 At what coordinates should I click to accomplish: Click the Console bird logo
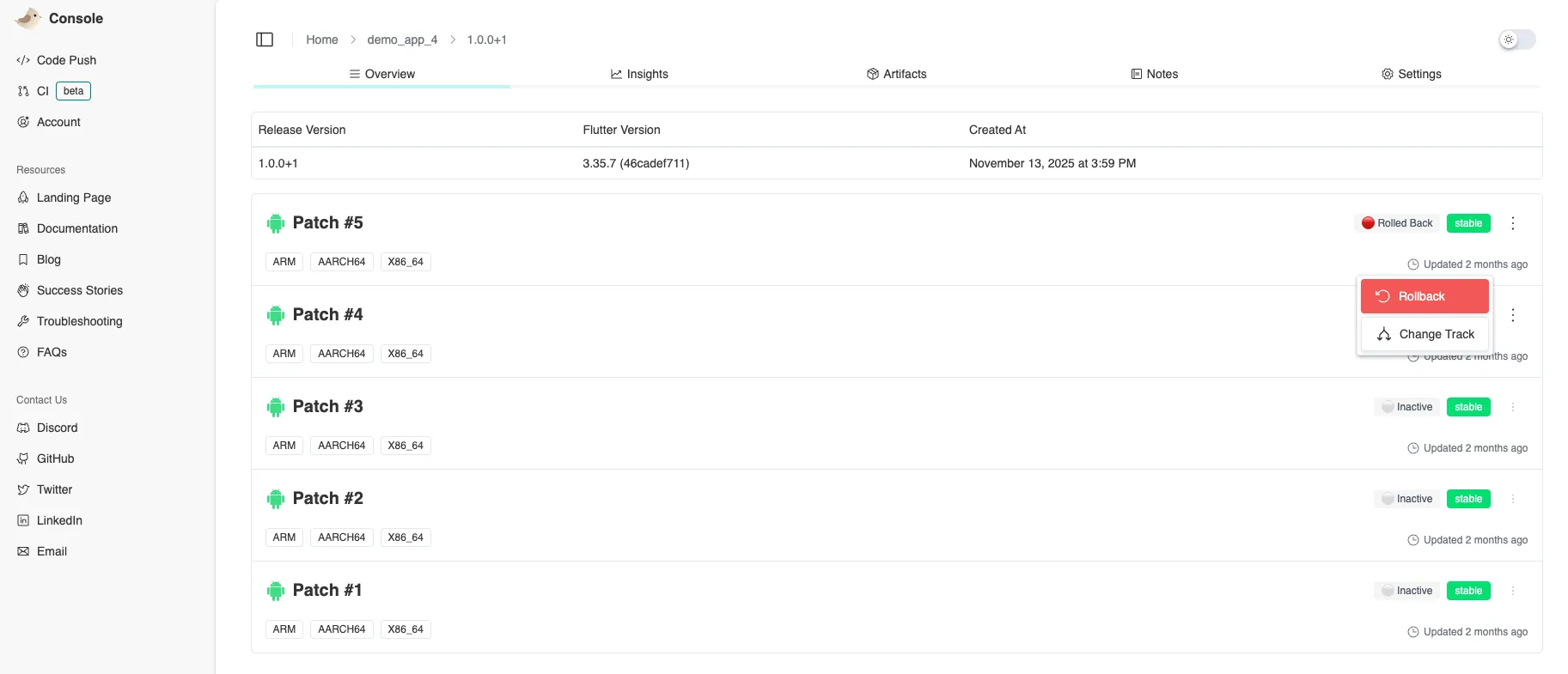(28, 18)
